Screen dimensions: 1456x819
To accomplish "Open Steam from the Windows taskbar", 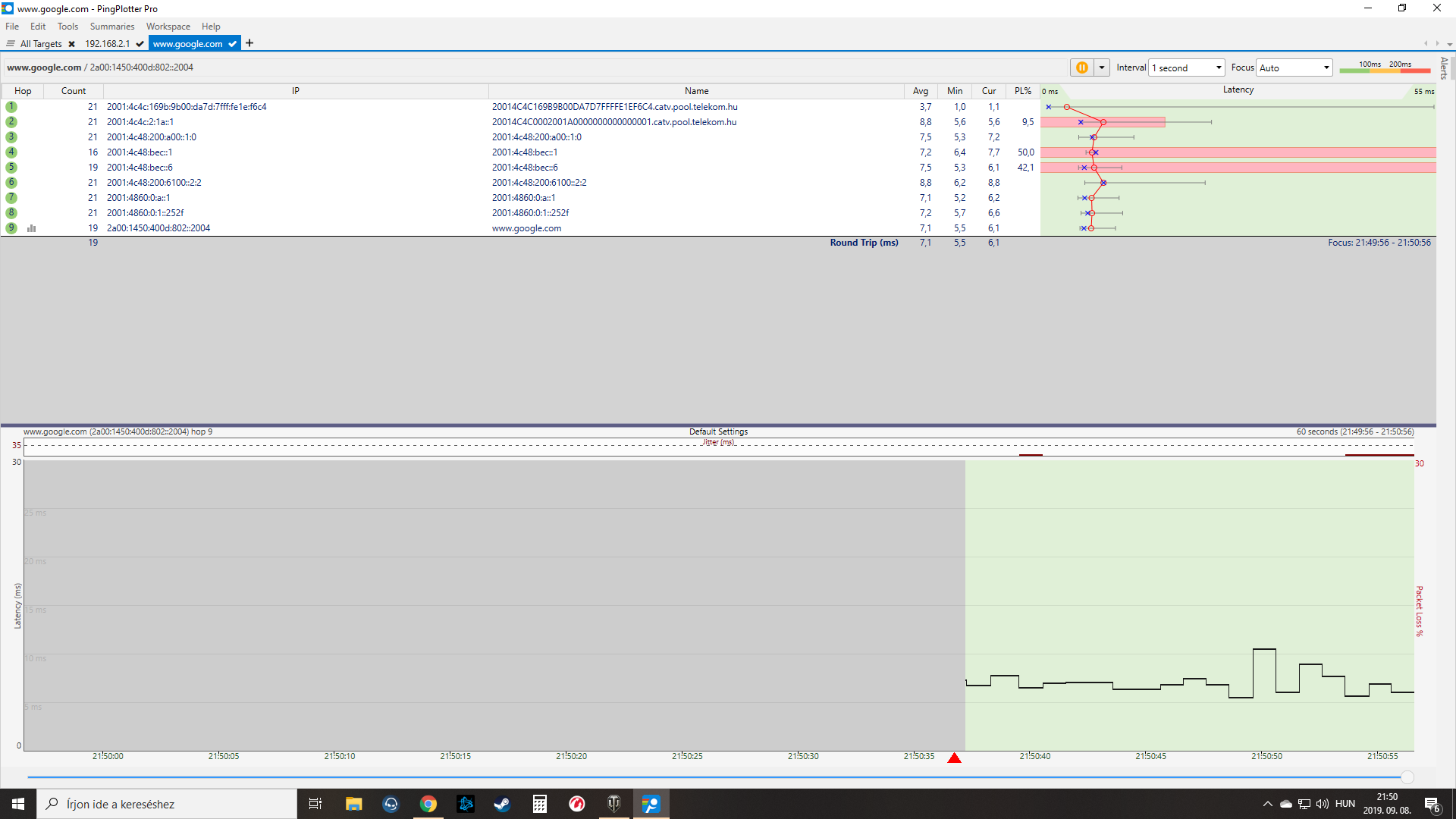I will point(502,804).
